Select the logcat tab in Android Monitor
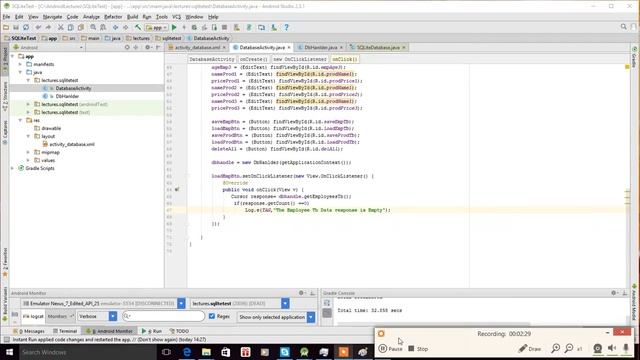 pyautogui.click(x=33, y=316)
